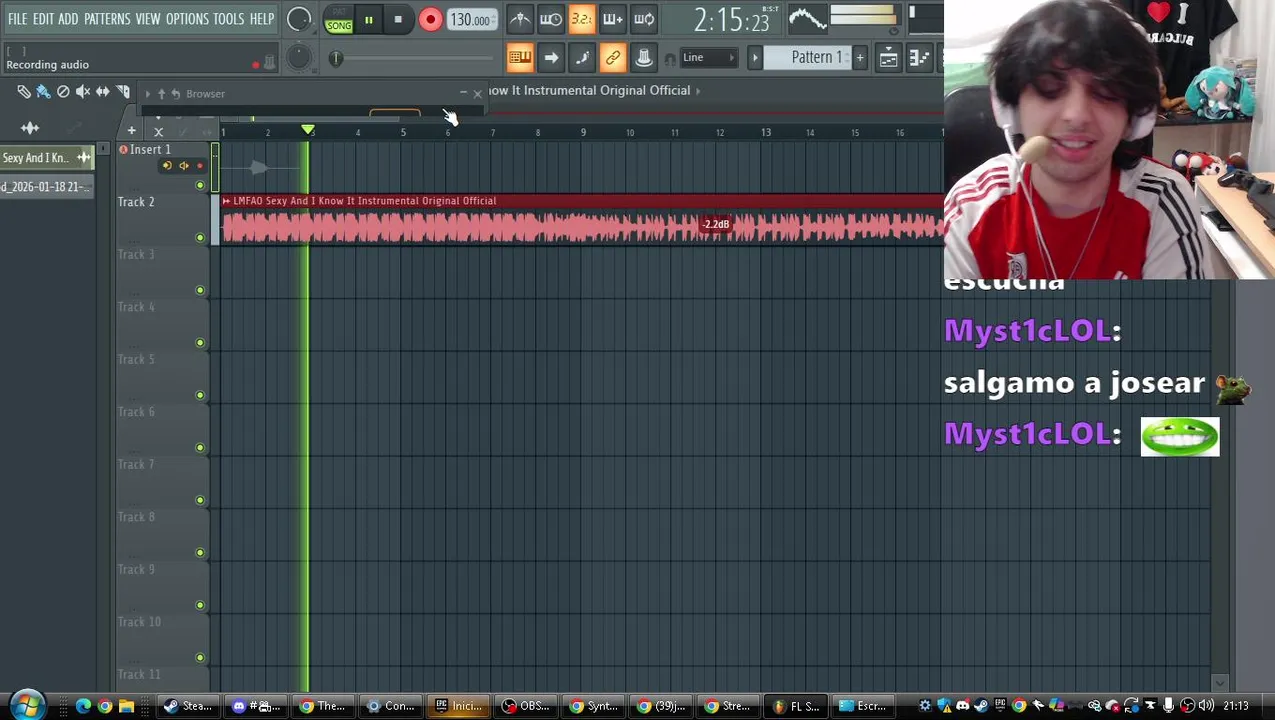Open the ADD menu
This screenshot has width=1275, height=720.
[68, 19]
